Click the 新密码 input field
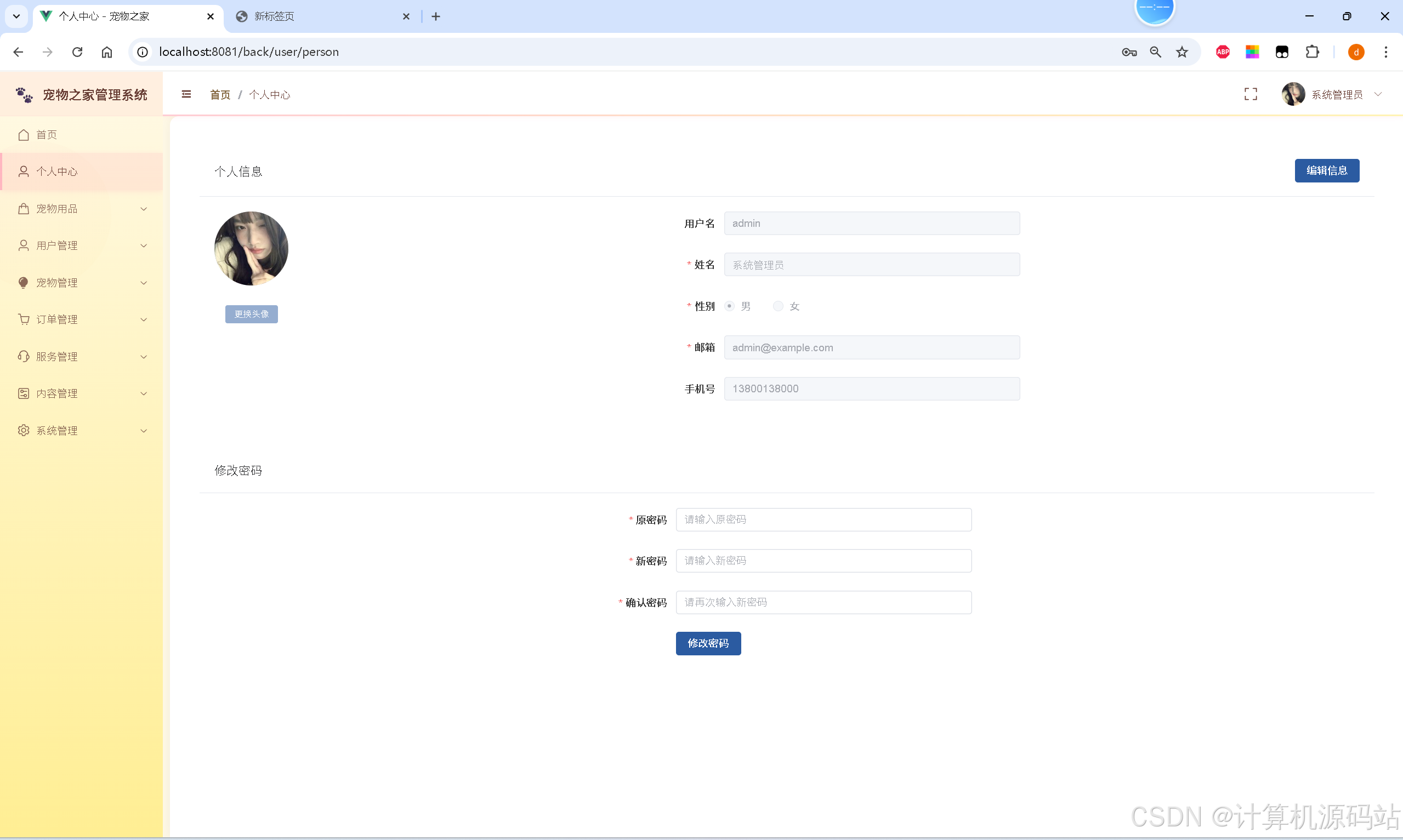This screenshot has width=1403, height=840. 824,561
